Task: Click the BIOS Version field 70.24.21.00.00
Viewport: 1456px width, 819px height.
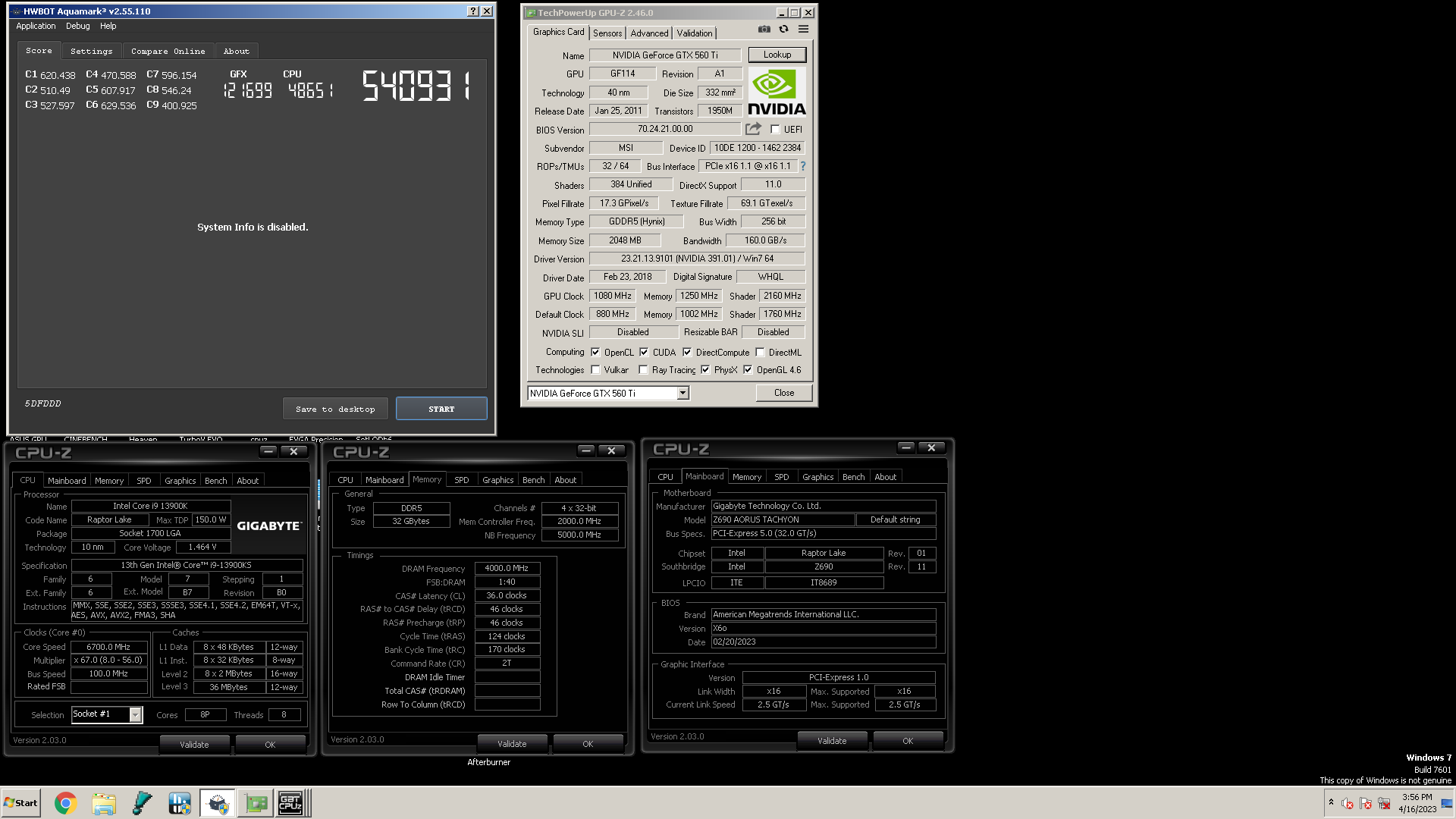Action: tap(665, 129)
